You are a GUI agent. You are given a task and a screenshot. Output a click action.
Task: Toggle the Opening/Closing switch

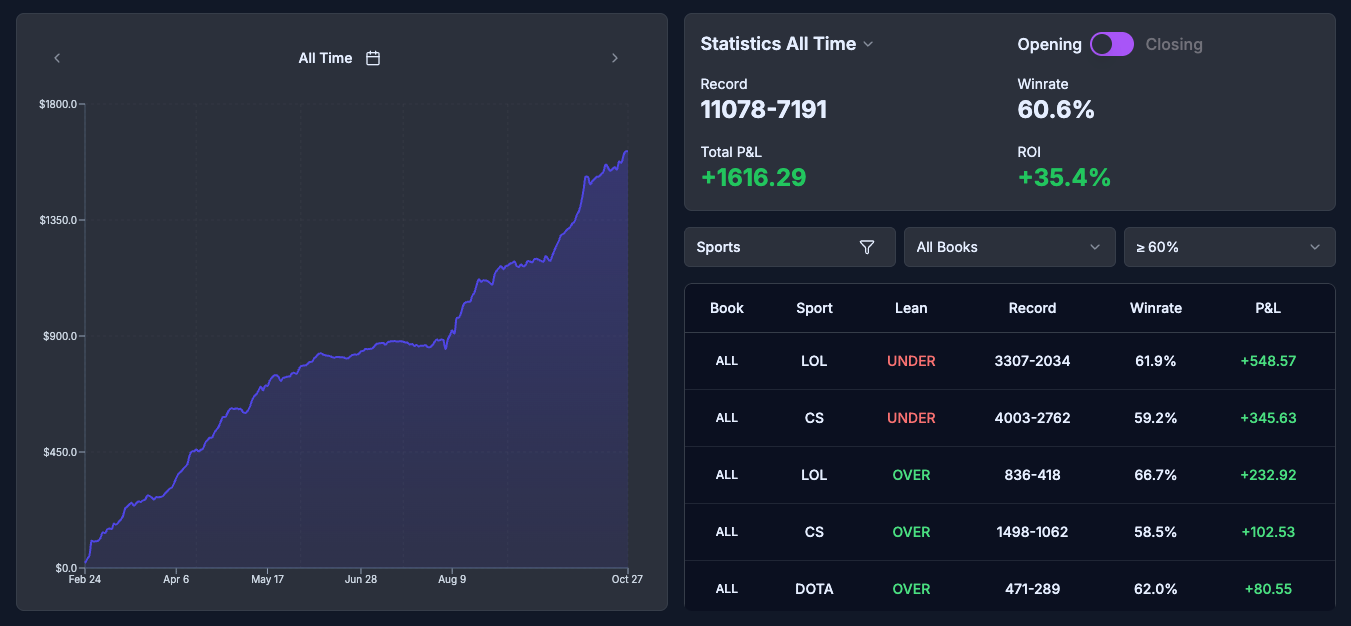click(x=1112, y=44)
